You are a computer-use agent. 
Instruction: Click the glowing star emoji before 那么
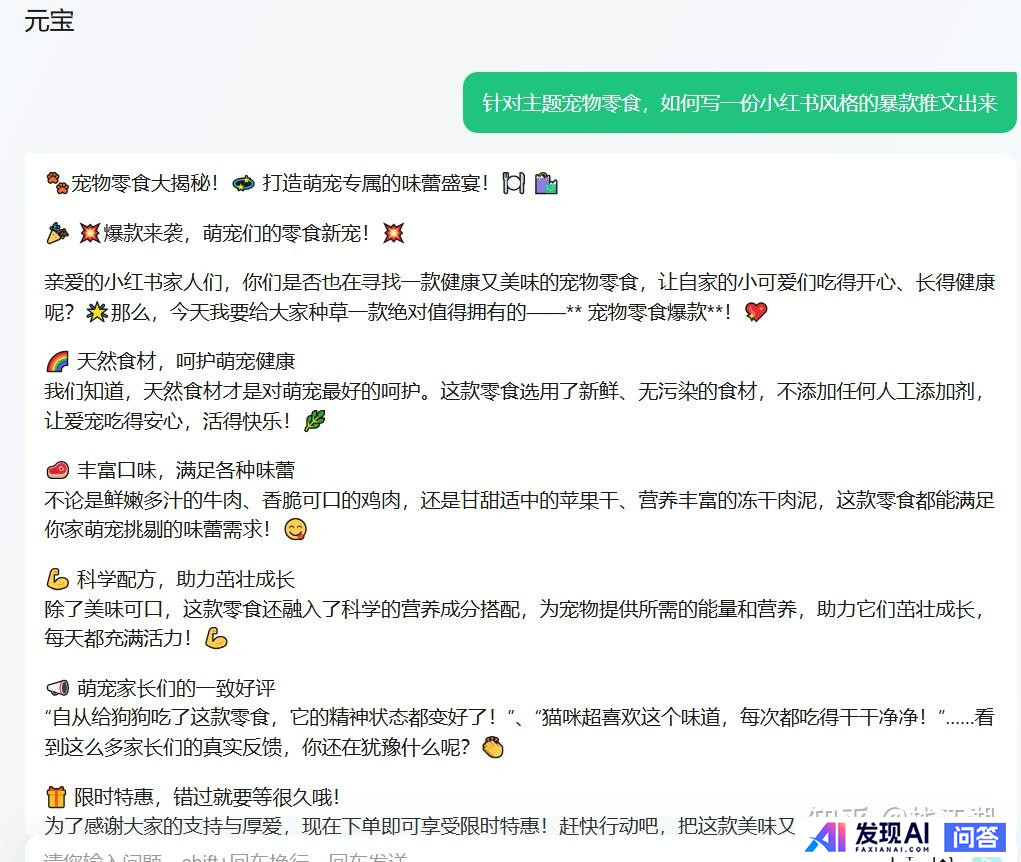pyautogui.click(x=96, y=312)
